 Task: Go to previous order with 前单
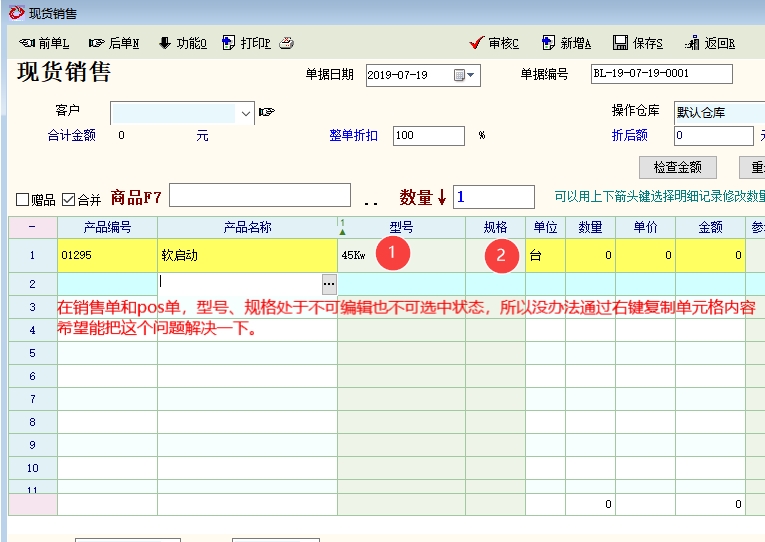44,43
